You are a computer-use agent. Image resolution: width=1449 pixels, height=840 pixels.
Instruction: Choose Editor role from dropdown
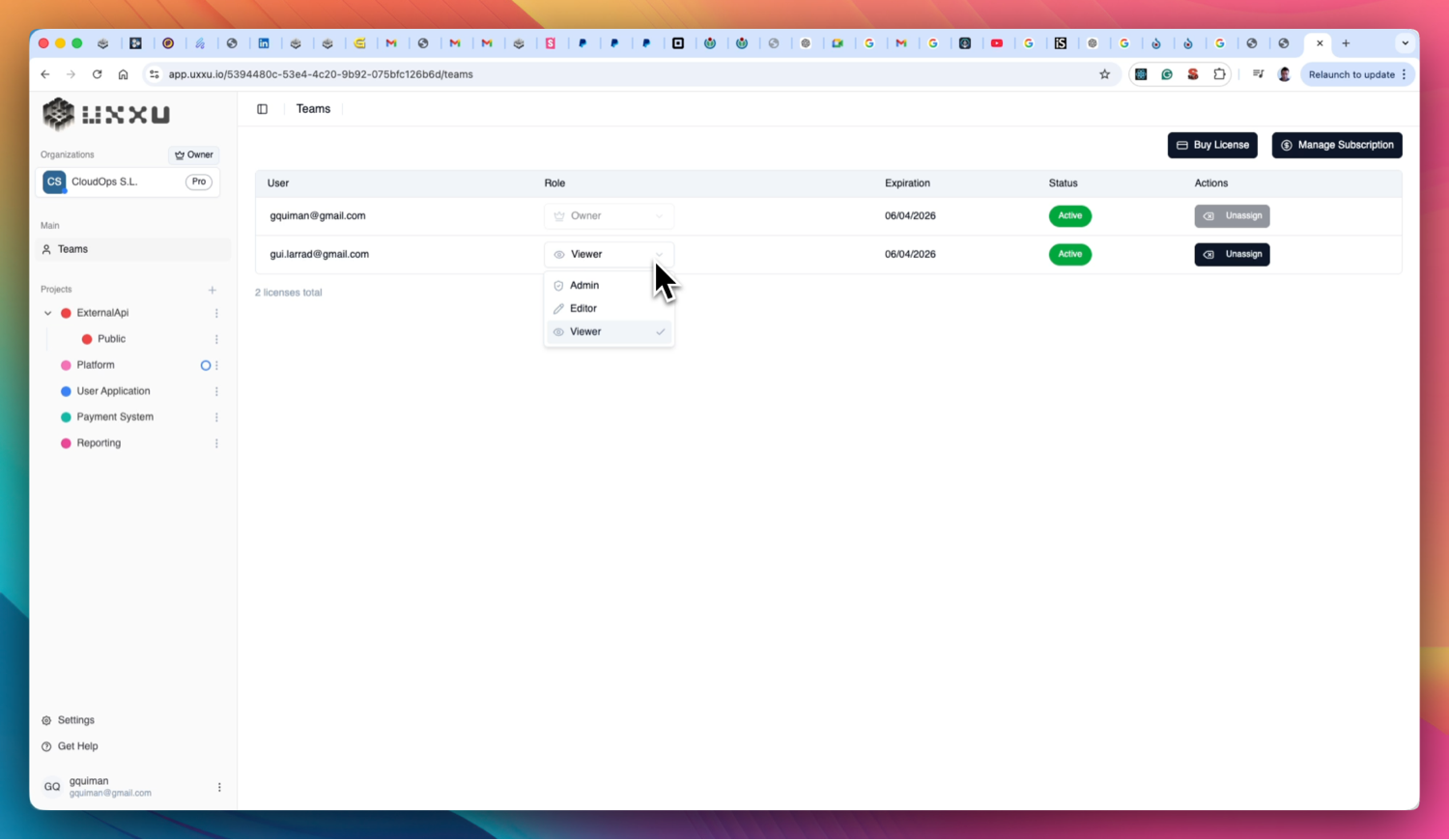point(583,309)
